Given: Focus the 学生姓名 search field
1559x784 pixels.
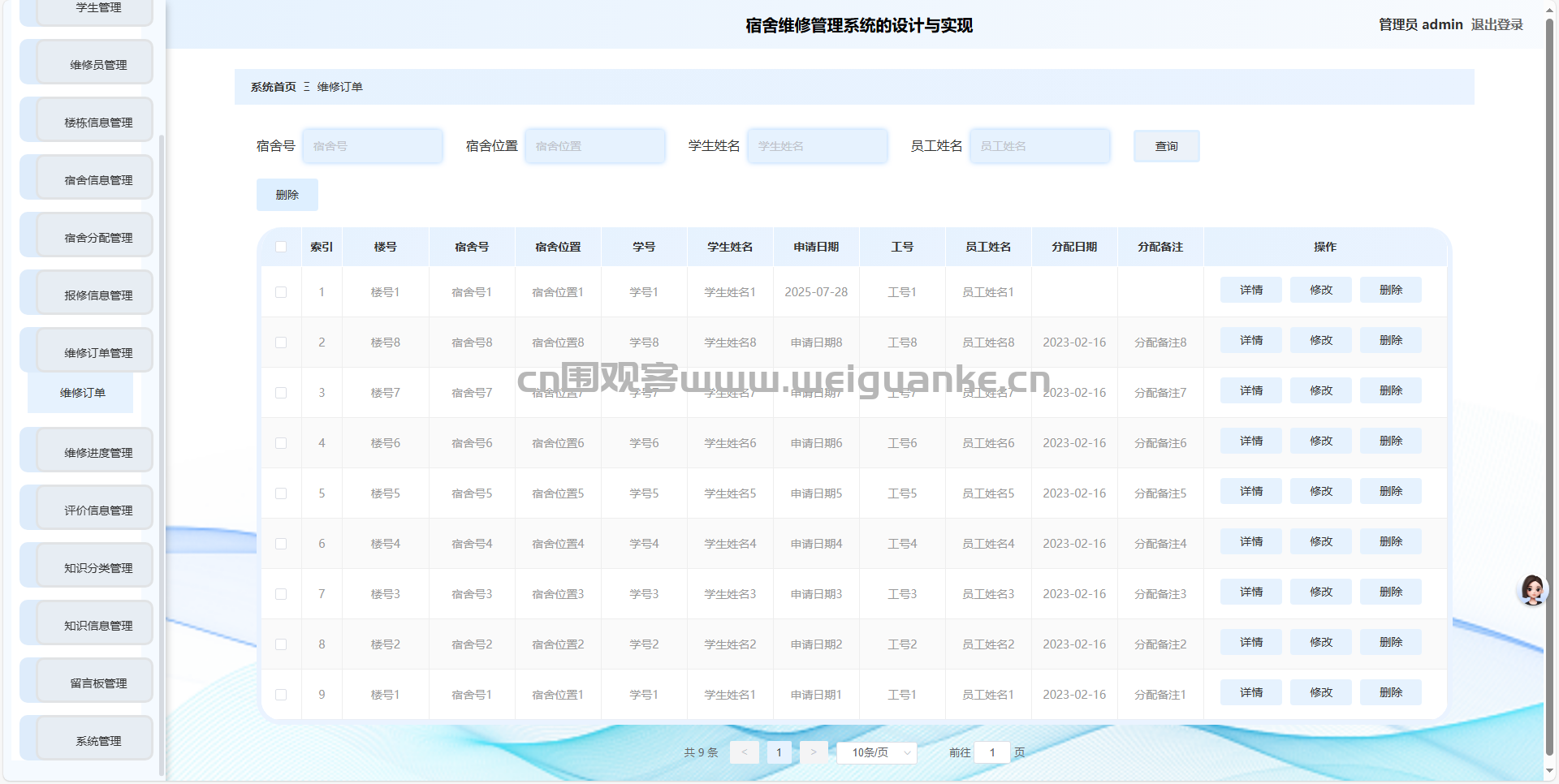Looking at the screenshot, I should coord(818,146).
